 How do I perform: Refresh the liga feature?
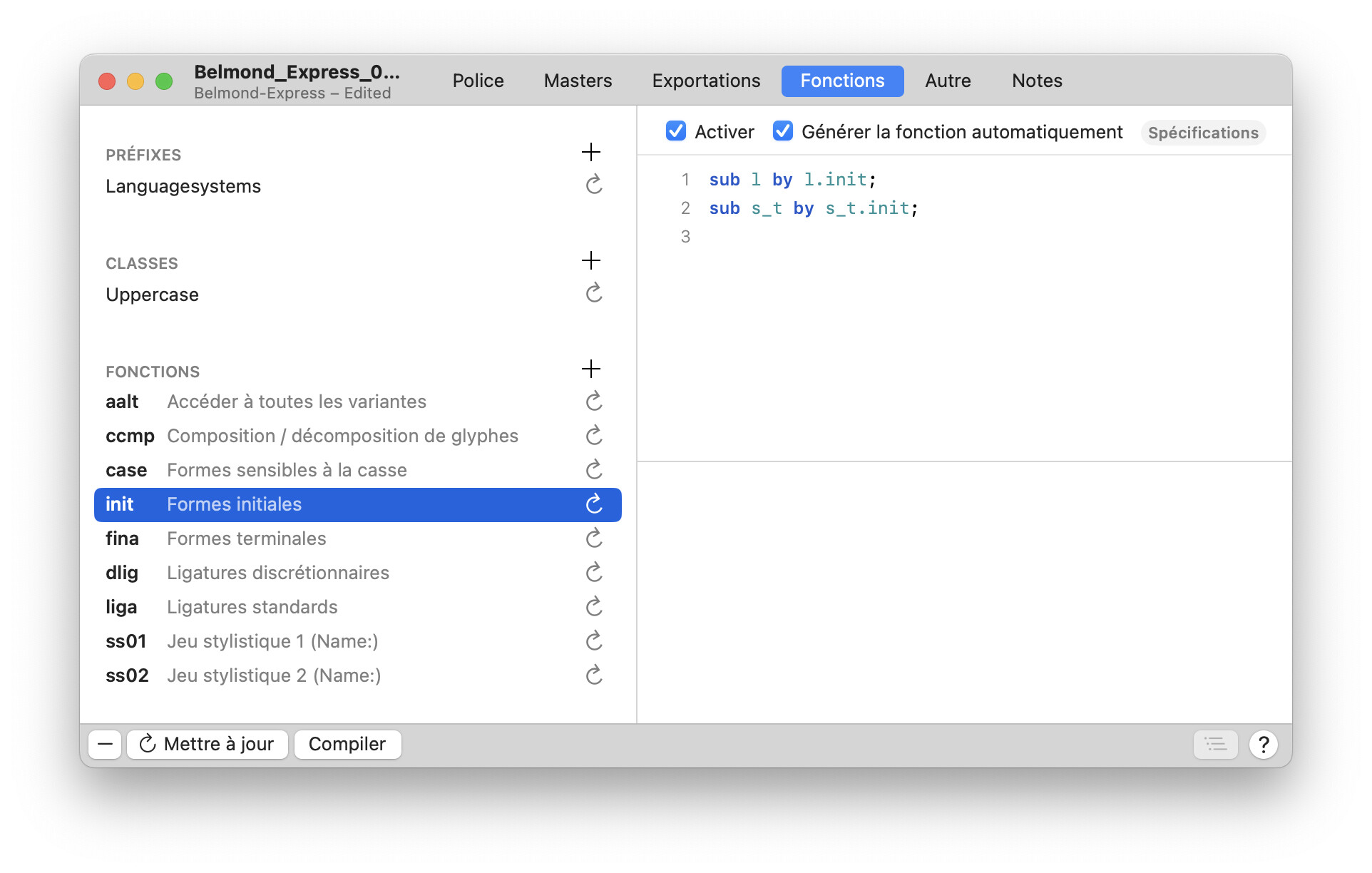(593, 607)
